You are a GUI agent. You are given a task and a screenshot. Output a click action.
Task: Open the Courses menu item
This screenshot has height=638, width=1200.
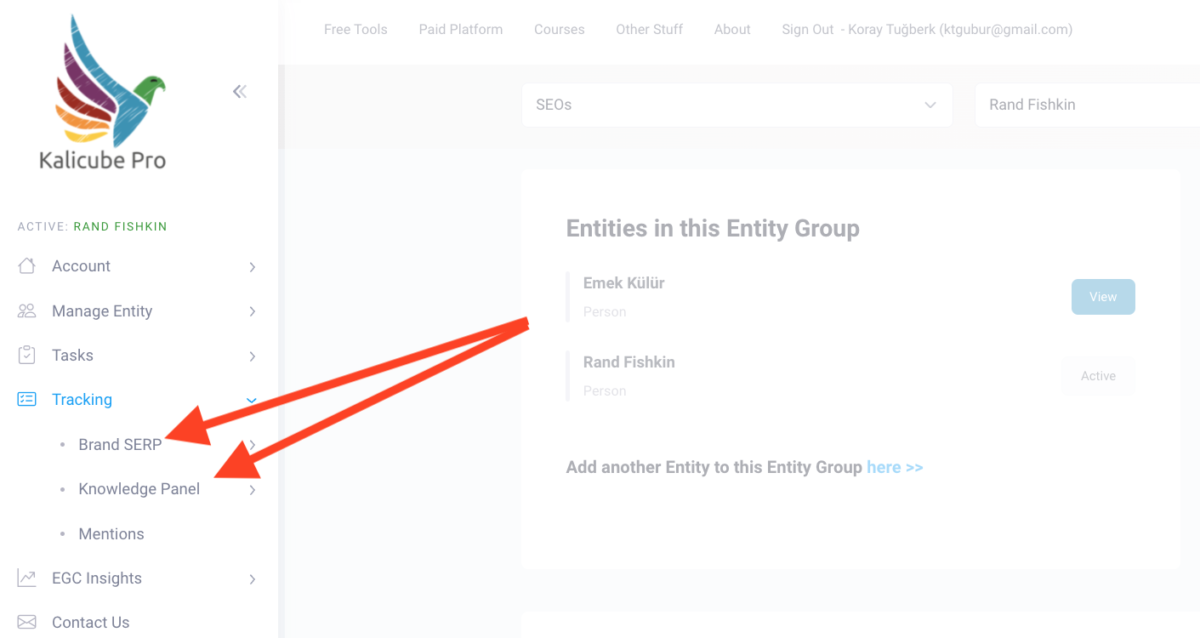click(559, 29)
